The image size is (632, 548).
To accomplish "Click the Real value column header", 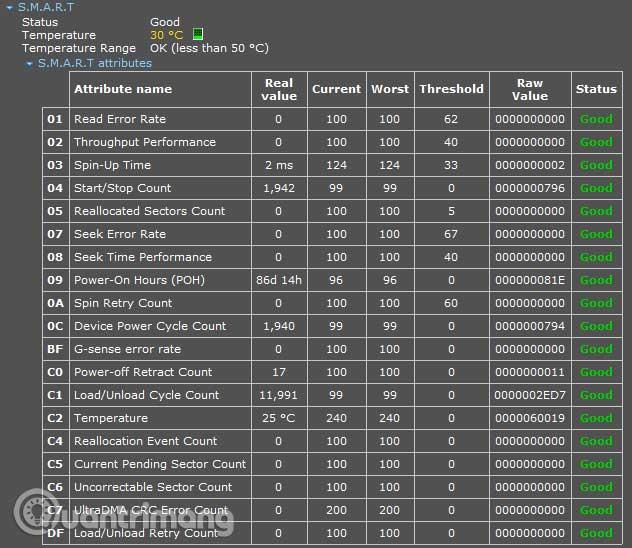I will 279,89.
